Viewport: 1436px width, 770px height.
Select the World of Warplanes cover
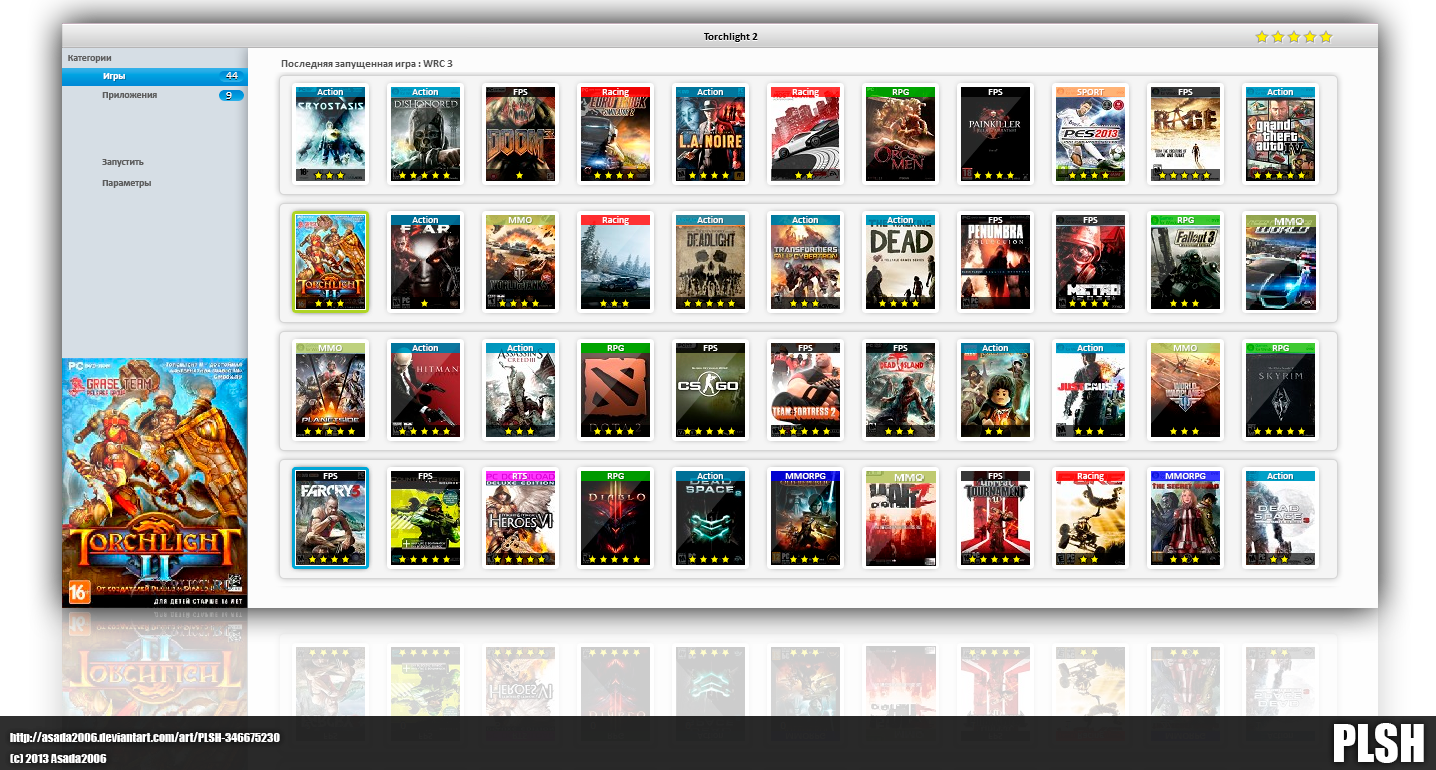(x=1185, y=390)
